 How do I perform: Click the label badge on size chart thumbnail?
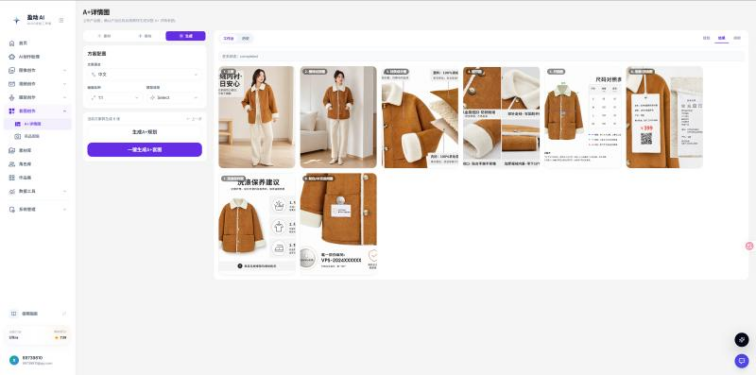coord(556,71)
